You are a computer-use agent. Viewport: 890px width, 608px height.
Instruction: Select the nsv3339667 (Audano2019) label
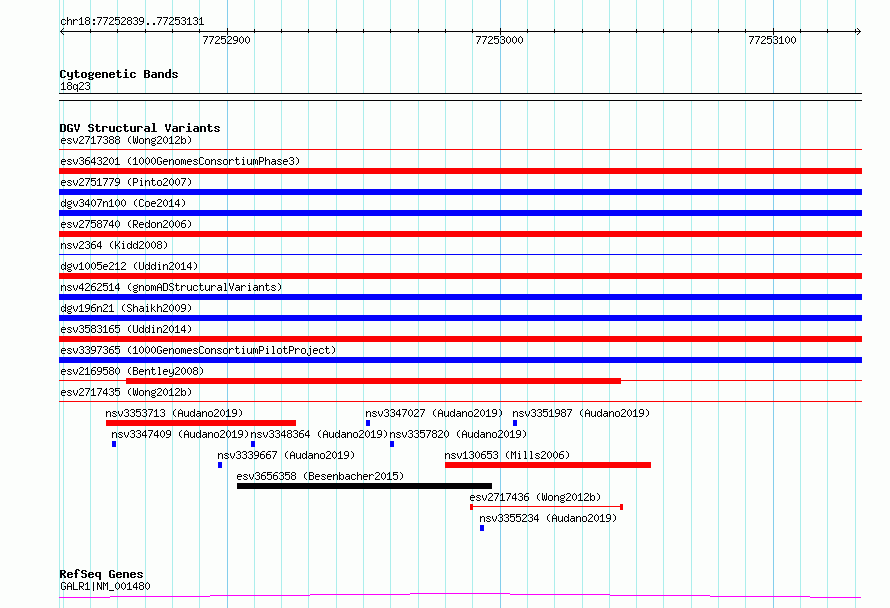(x=286, y=455)
